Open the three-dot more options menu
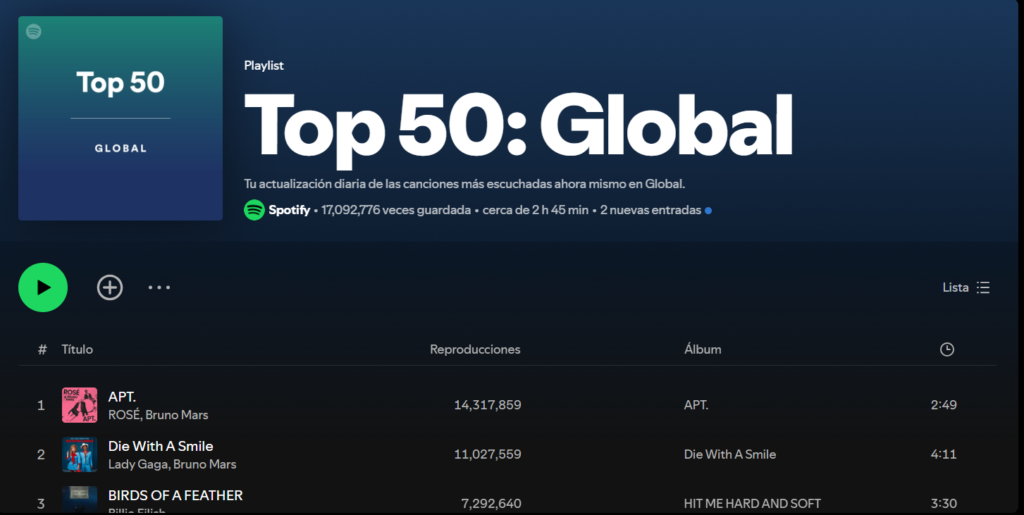 pyautogui.click(x=159, y=288)
